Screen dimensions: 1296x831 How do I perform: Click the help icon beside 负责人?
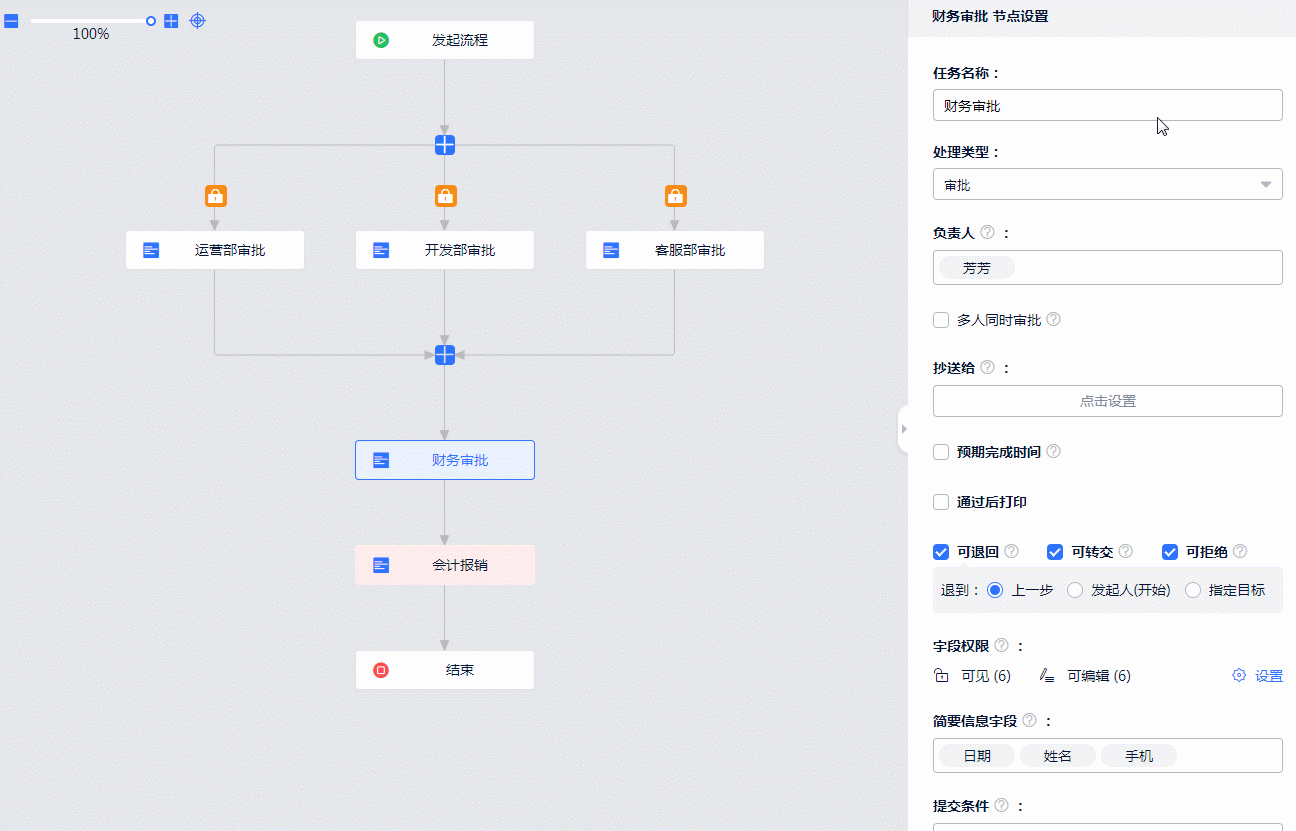tap(987, 232)
